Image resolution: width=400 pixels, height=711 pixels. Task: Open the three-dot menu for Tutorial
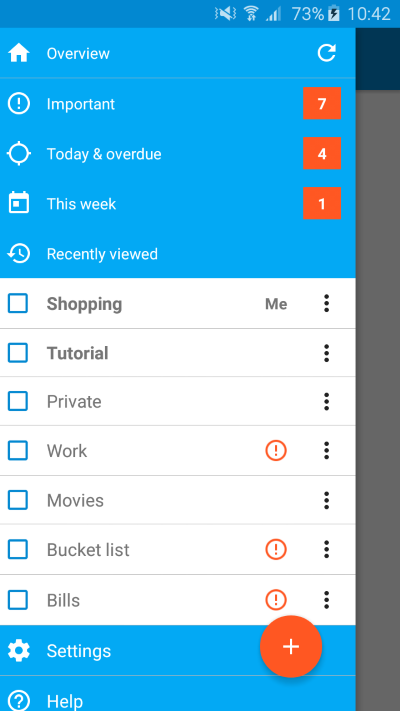tap(327, 353)
